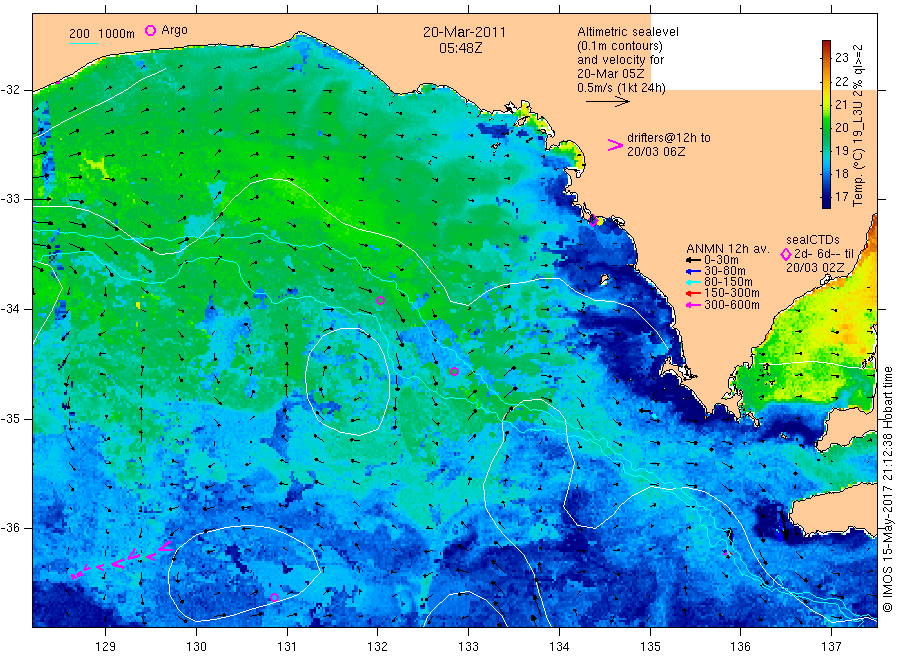The height and width of the screenshot is (660, 900).
Task: Click the 'drifters@12h to' label
Action: click(x=669, y=138)
